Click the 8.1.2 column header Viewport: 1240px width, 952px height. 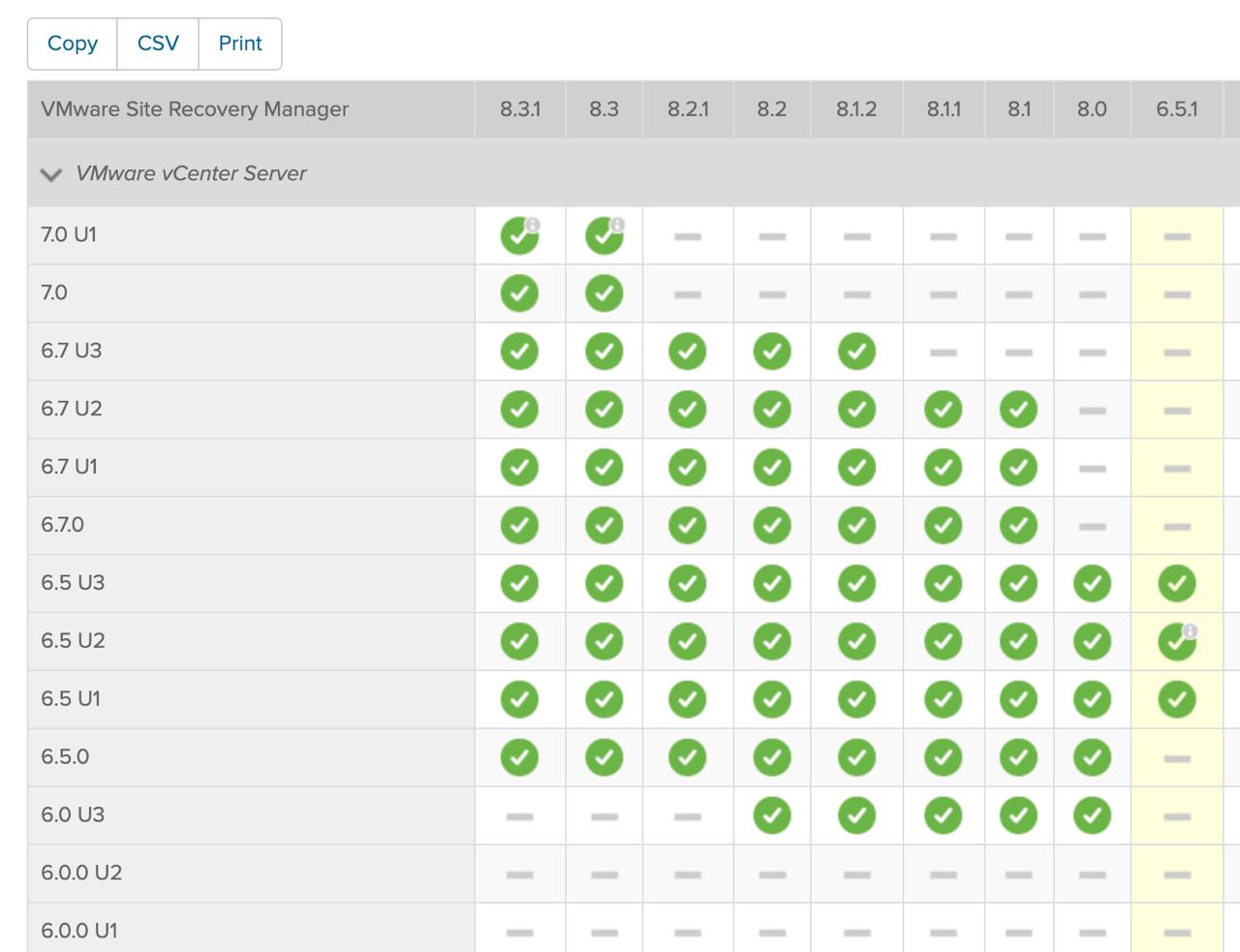tap(856, 109)
